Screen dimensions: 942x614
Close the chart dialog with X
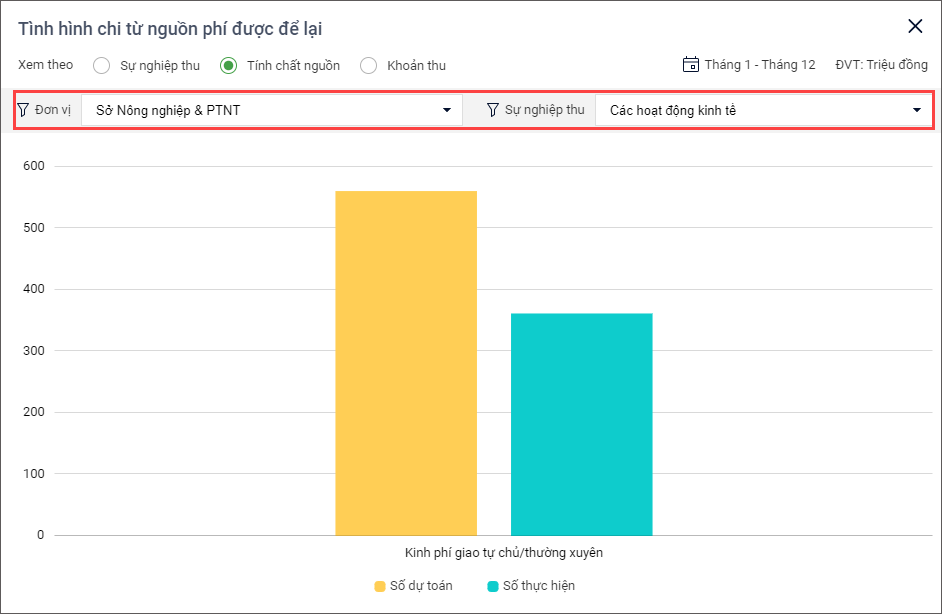tap(915, 27)
